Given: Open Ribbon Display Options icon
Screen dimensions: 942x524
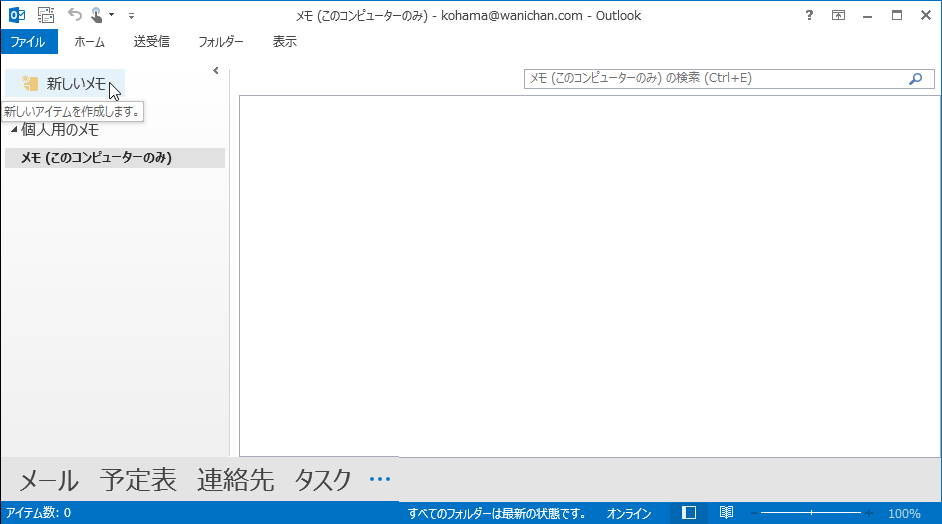Looking at the screenshot, I should tap(838, 16).
